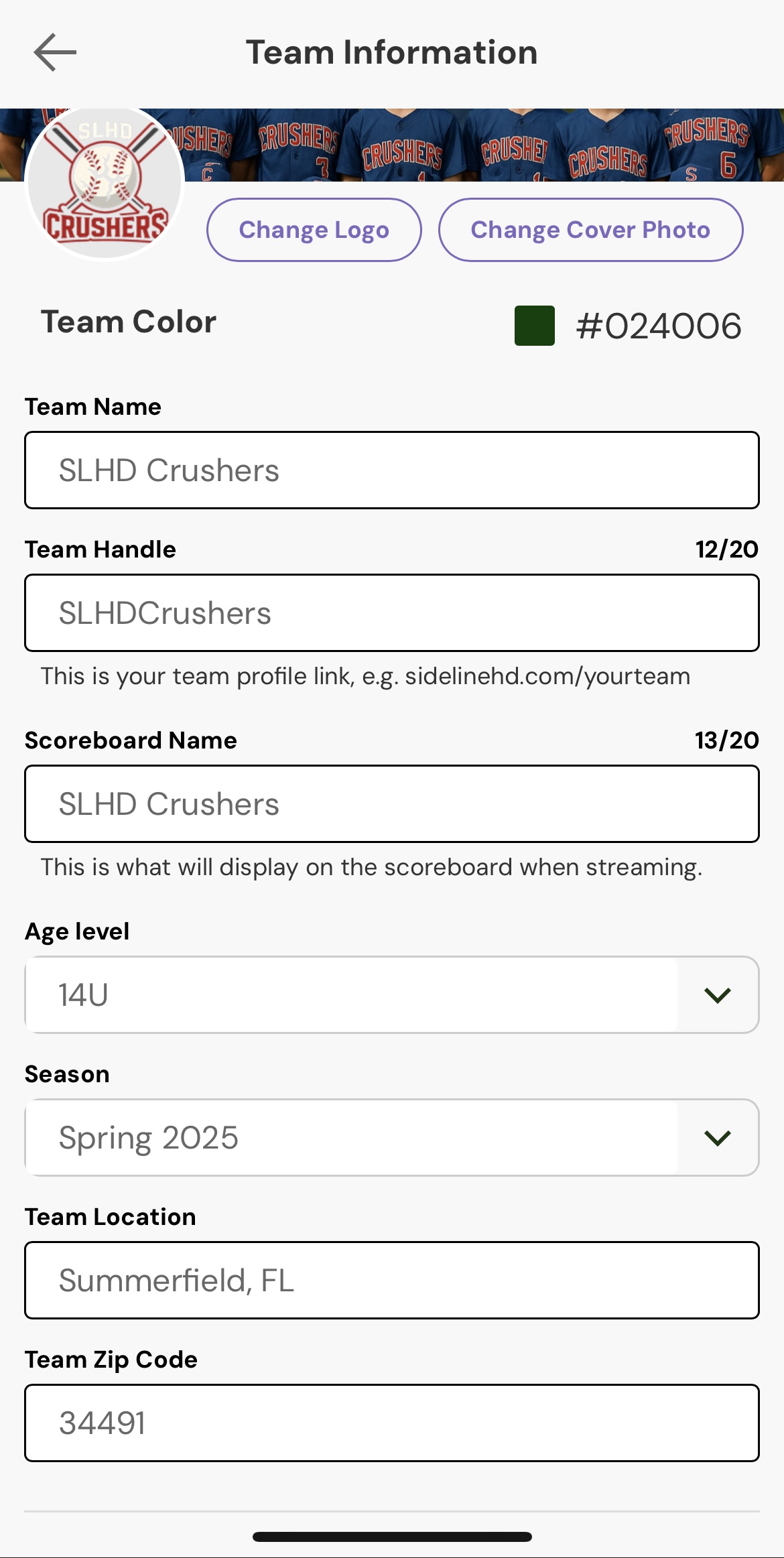The image size is (784, 1558).
Task: Tap the team cover photo banner
Action: [482, 145]
